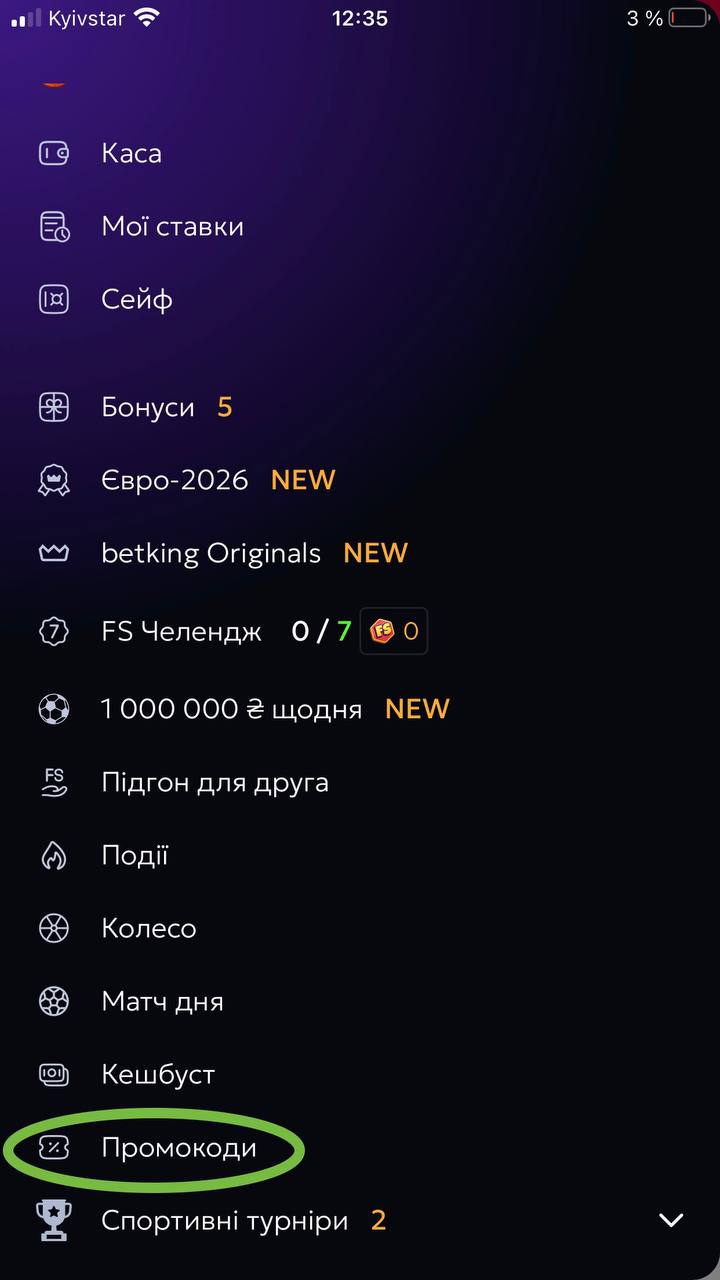This screenshot has height=1280, width=720.
Task: Tap the battery indicator in status bar
Action: 688,18
